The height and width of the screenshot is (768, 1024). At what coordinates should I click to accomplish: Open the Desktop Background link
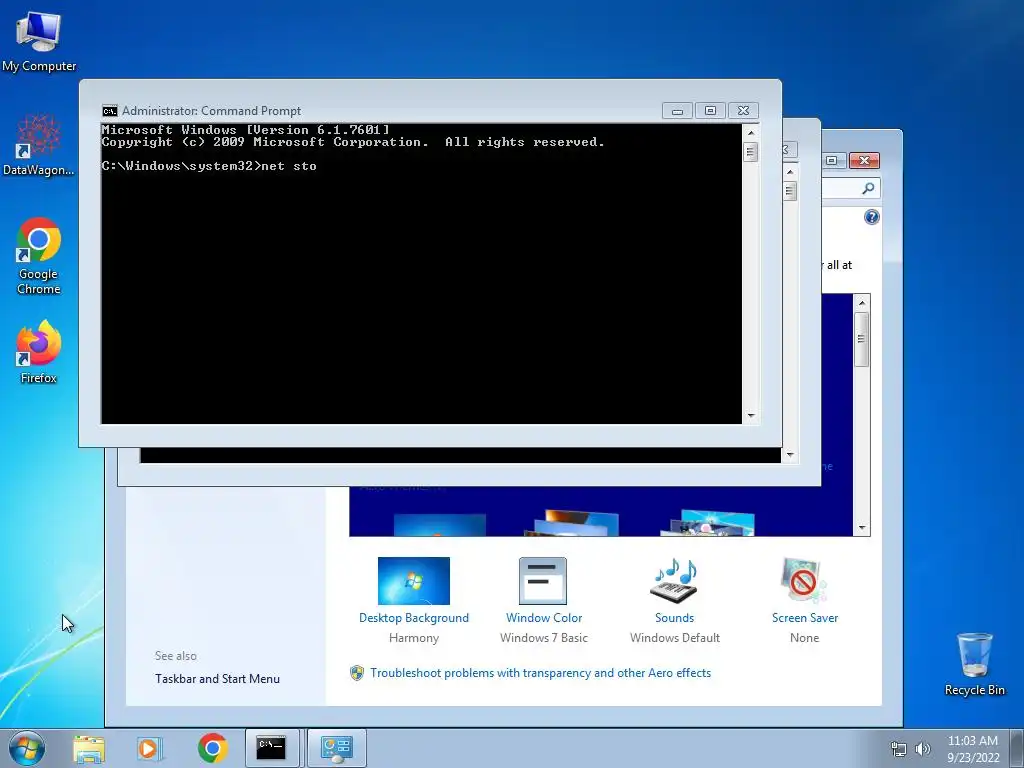tap(413, 618)
